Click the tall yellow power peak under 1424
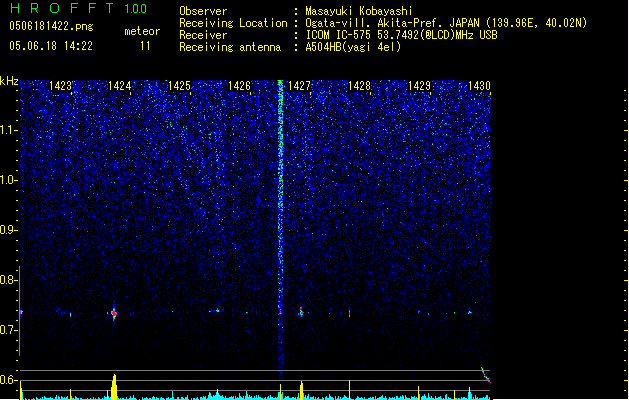Viewport: 629px width, 400px height. click(x=114, y=387)
